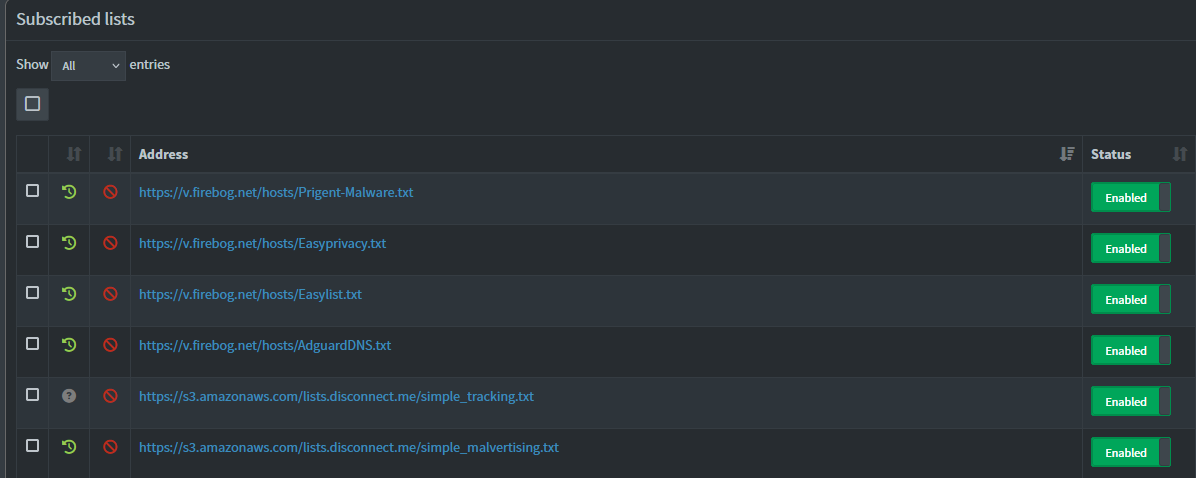Screen dimensions: 1196x478
Task: Click the green history icon for Easylist row
Action: point(69,294)
